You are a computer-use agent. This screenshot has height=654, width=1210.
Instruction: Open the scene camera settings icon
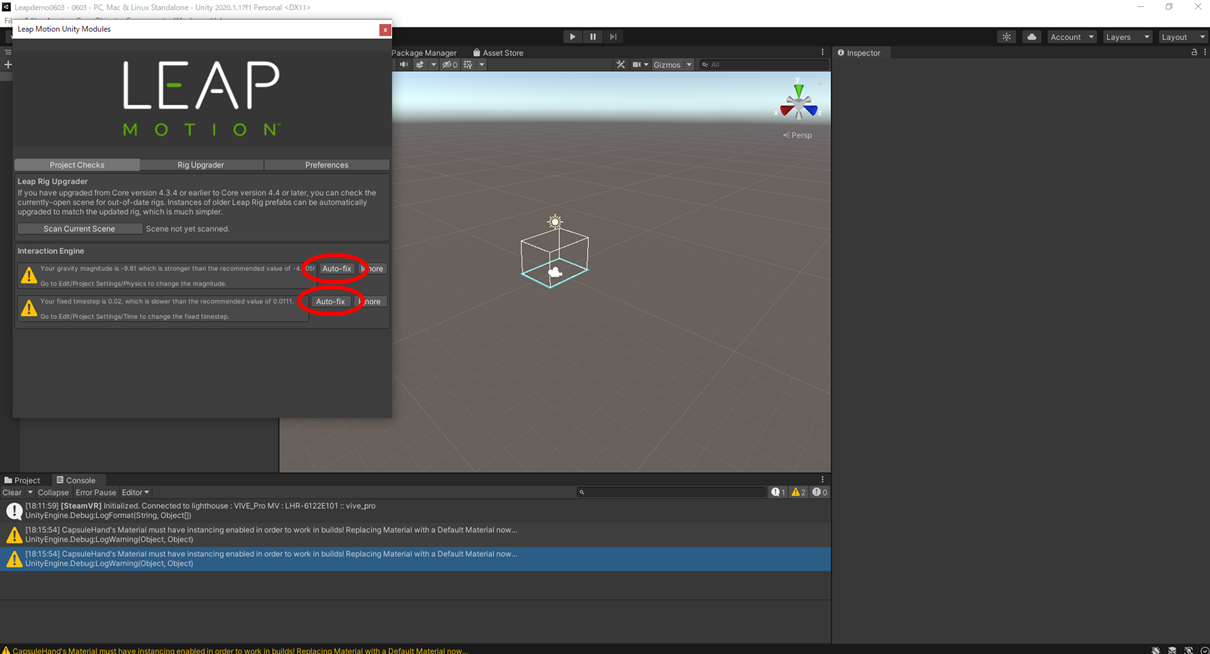(x=637, y=65)
